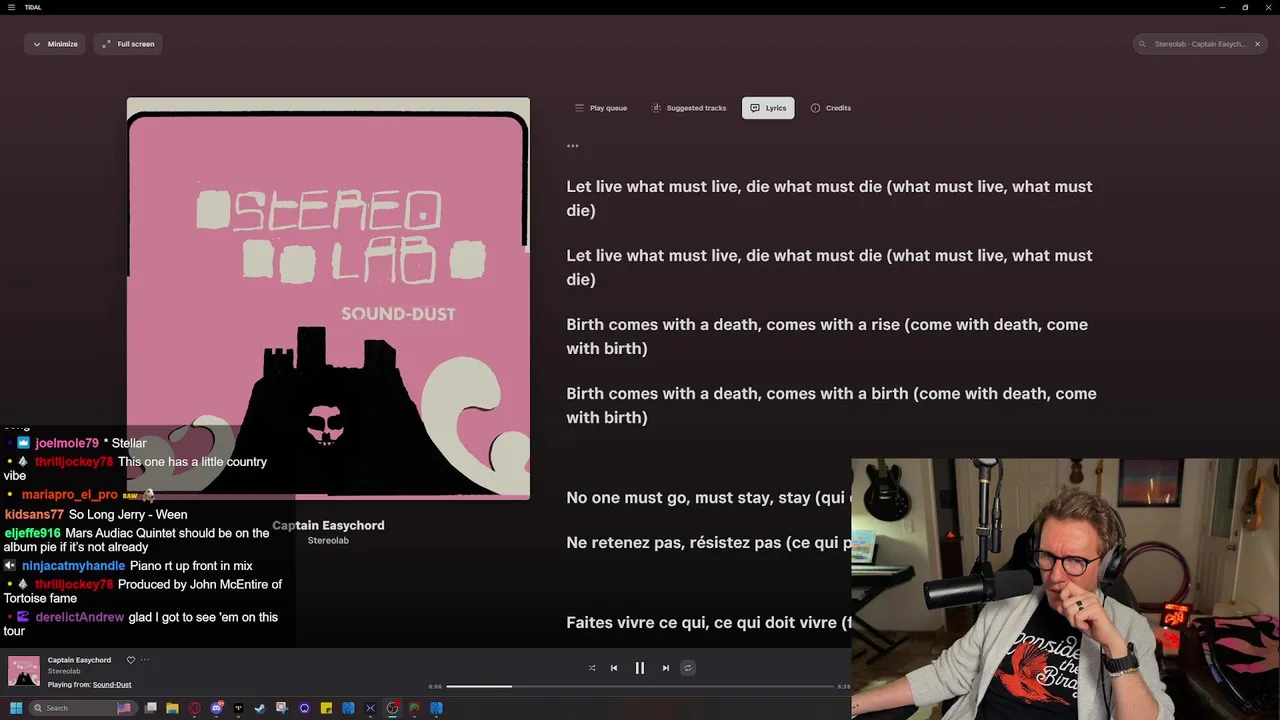Click Stereolab artist under album cover
Viewport: 1280px width, 720px height.
coord(328,541)
